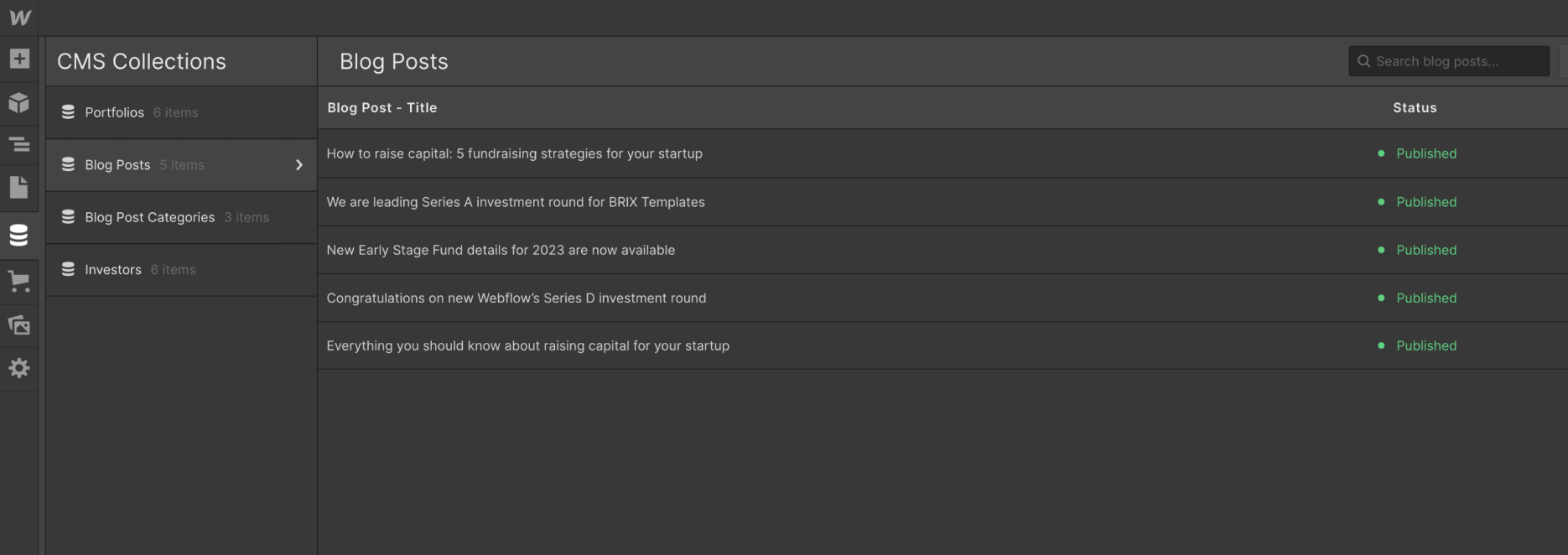1568x555 pixels.
Task: Open the Ecommerce cart panel
Action: [19, 281]
